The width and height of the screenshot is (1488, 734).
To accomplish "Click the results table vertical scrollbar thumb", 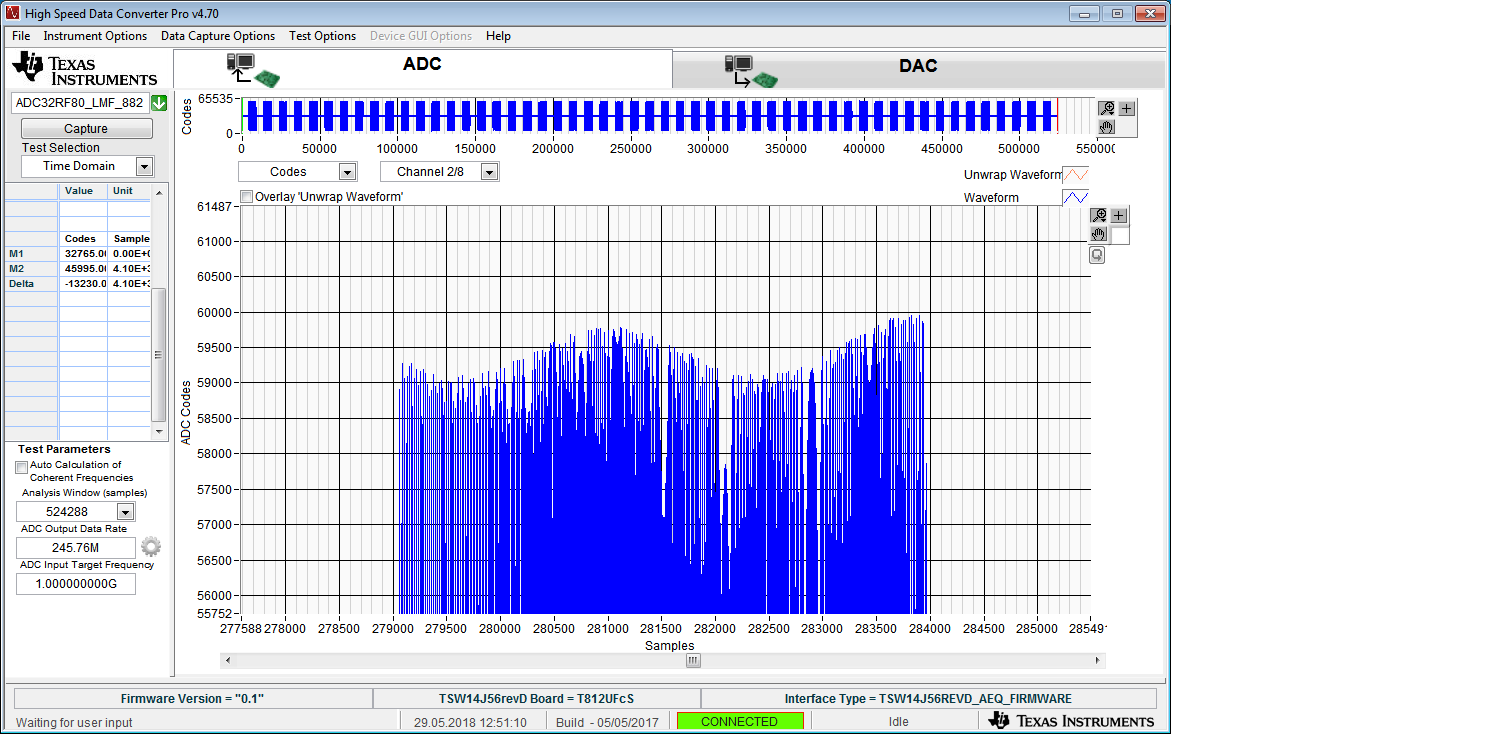I will pos(158,355).
